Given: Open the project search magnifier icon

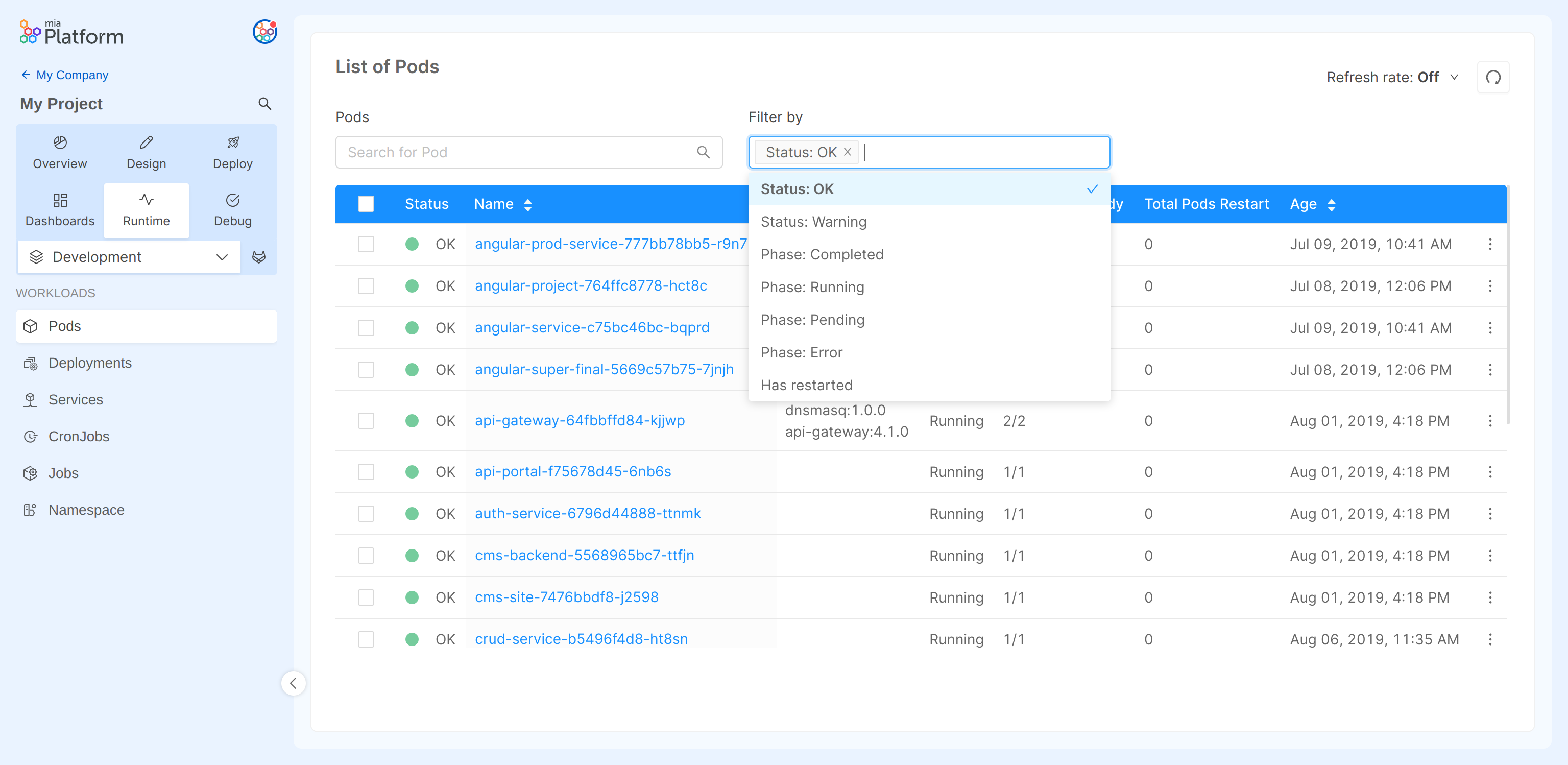Looking at the screenshot, I should (x=264, y=104).
